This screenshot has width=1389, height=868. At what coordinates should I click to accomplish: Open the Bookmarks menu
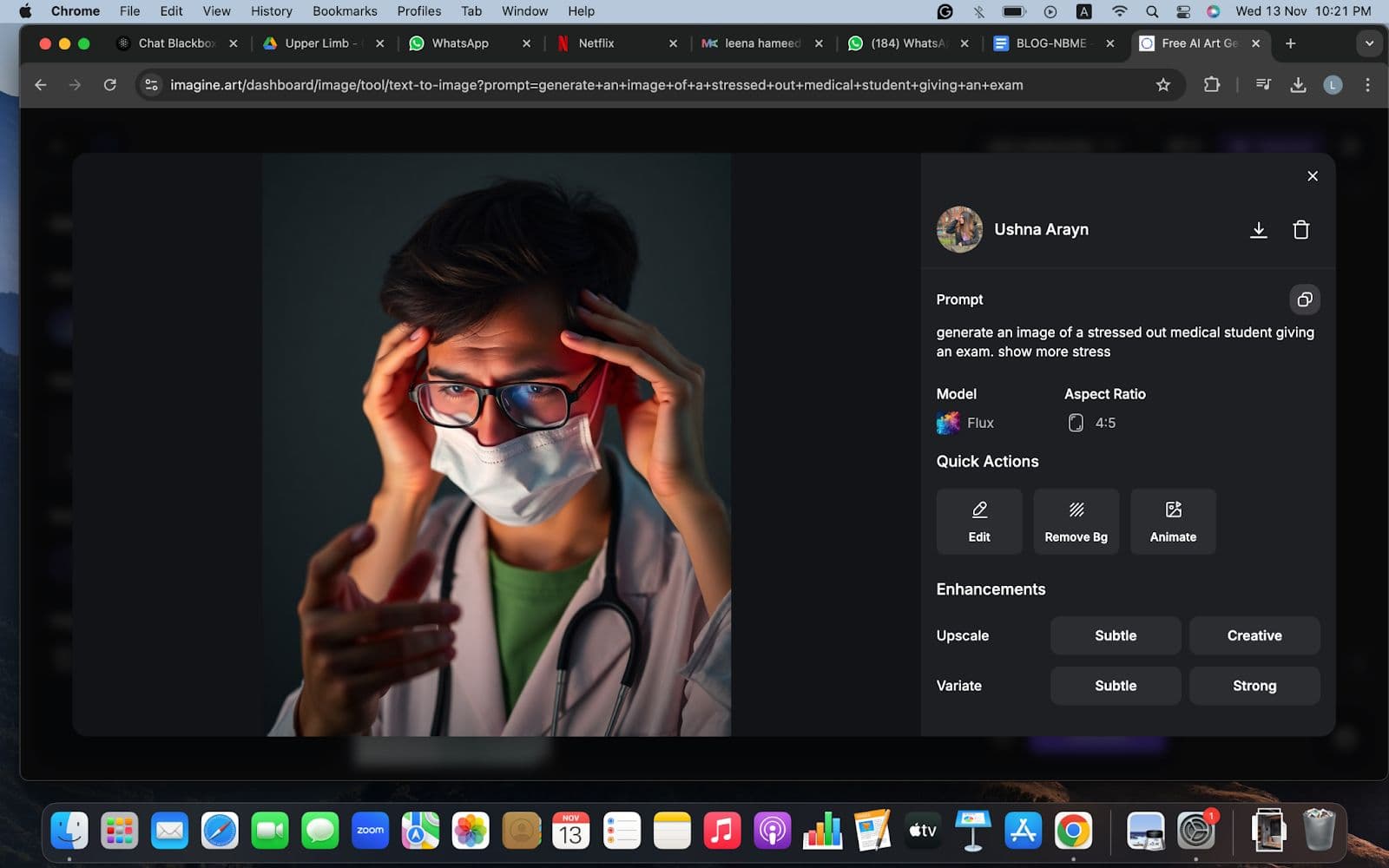pos(345,11)
